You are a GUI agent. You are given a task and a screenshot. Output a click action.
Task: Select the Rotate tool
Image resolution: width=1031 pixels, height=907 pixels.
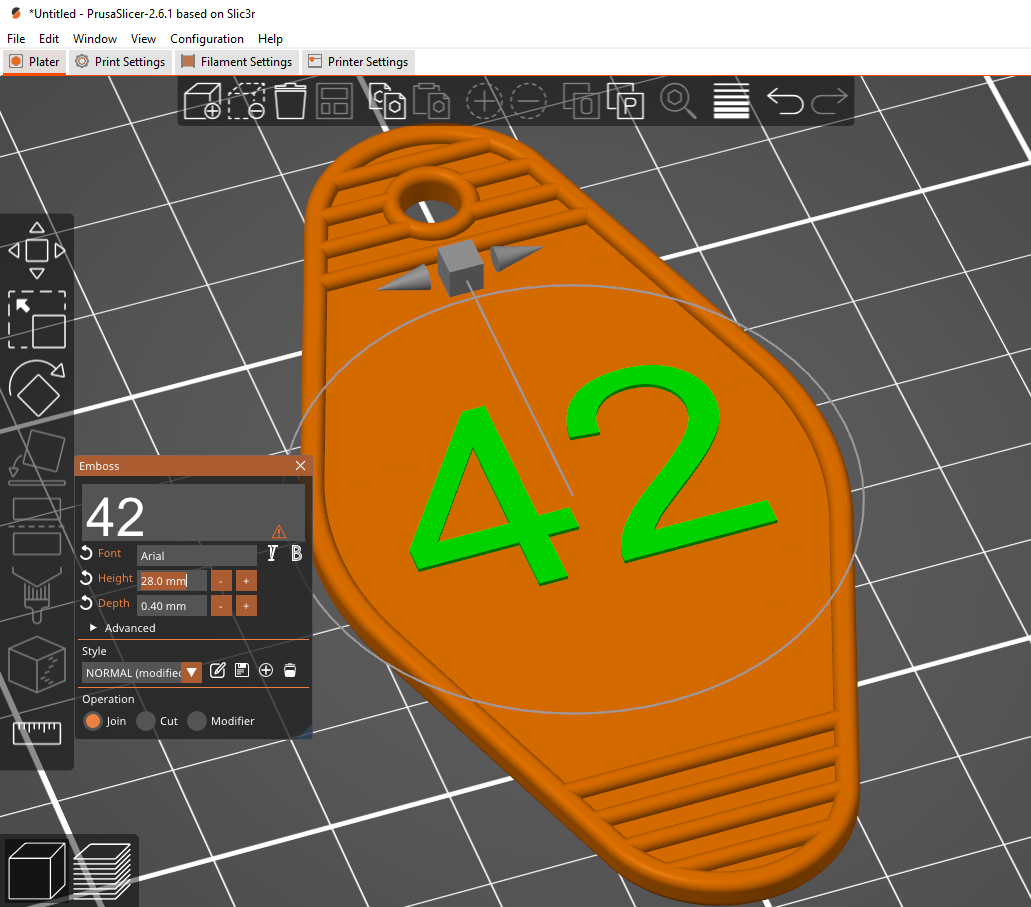click(x=37, y=389)
